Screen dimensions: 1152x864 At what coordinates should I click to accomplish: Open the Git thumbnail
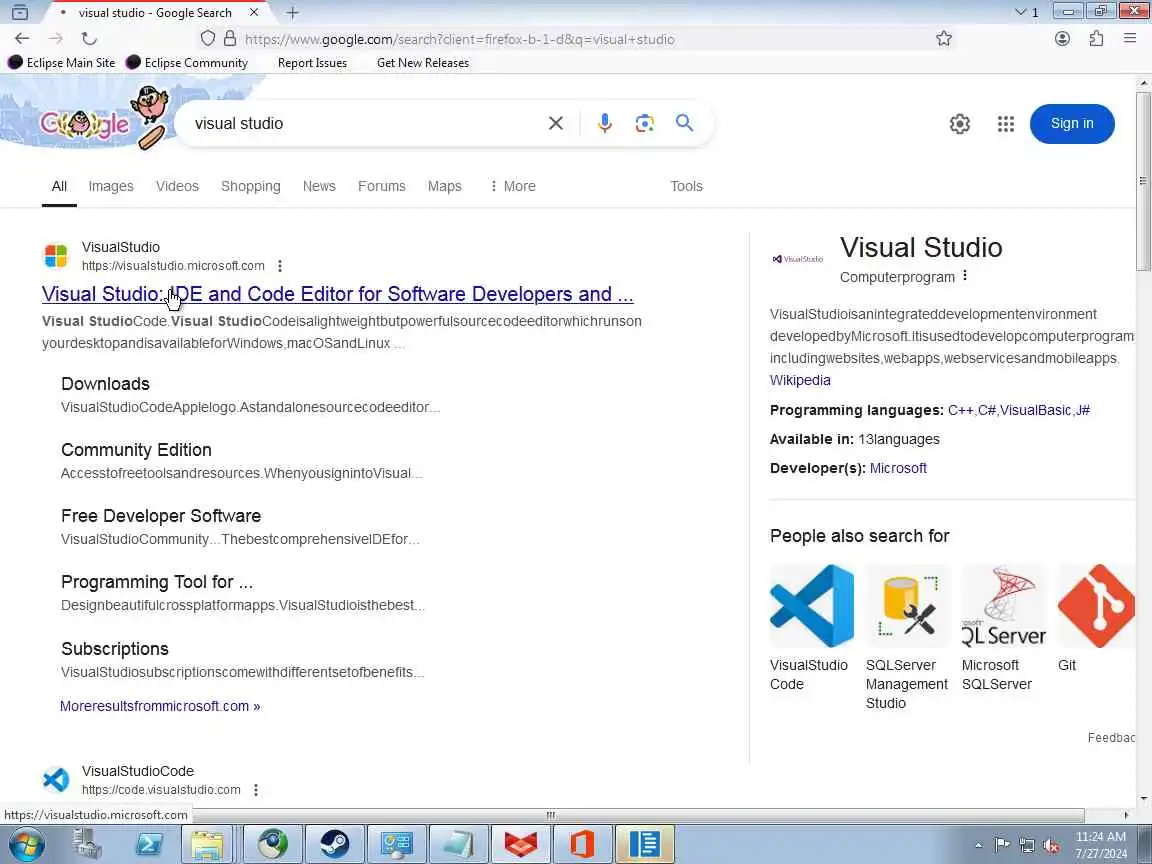point(1096,606)
